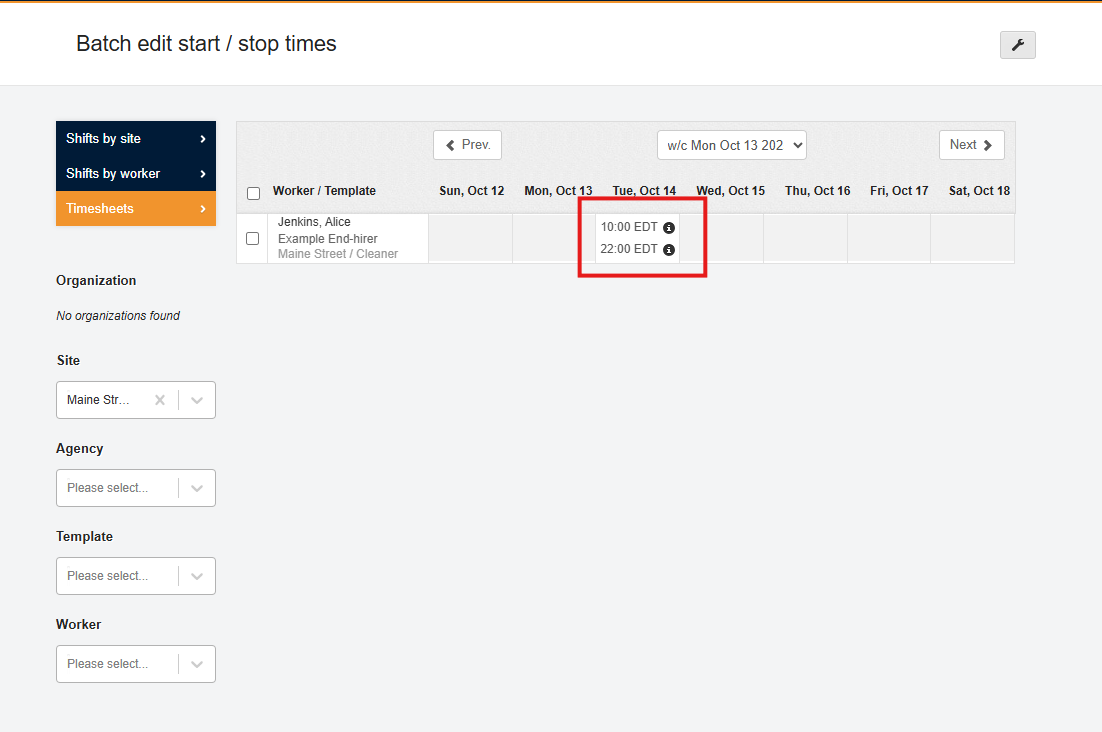The height and width of the screenshot is (732, 1102).
Task: Click the wrench settings icon
Action: tap(1017, 45)
